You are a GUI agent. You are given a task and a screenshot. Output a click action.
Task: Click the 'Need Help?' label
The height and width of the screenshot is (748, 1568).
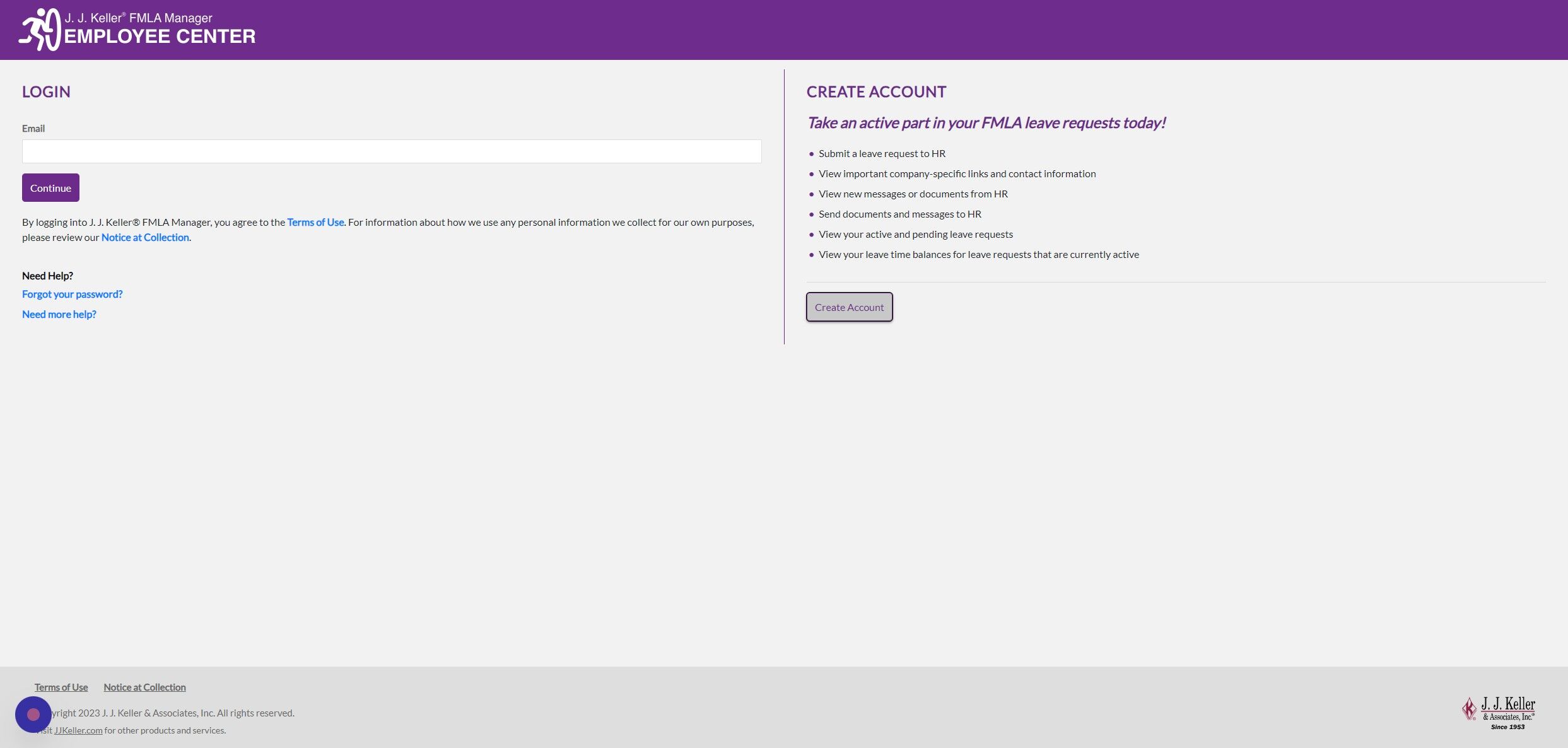pyautogui.click(x=47, y=276)
